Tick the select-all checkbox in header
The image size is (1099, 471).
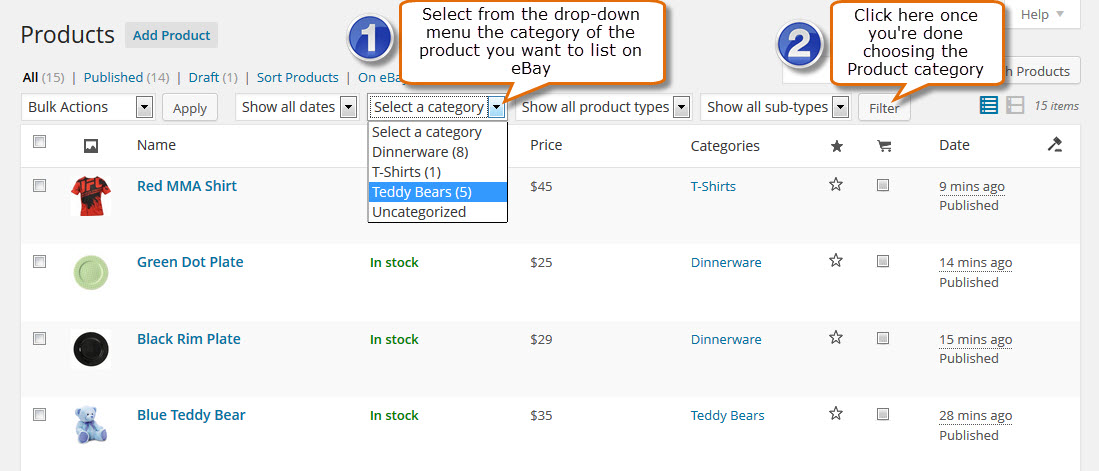point(40,142)
